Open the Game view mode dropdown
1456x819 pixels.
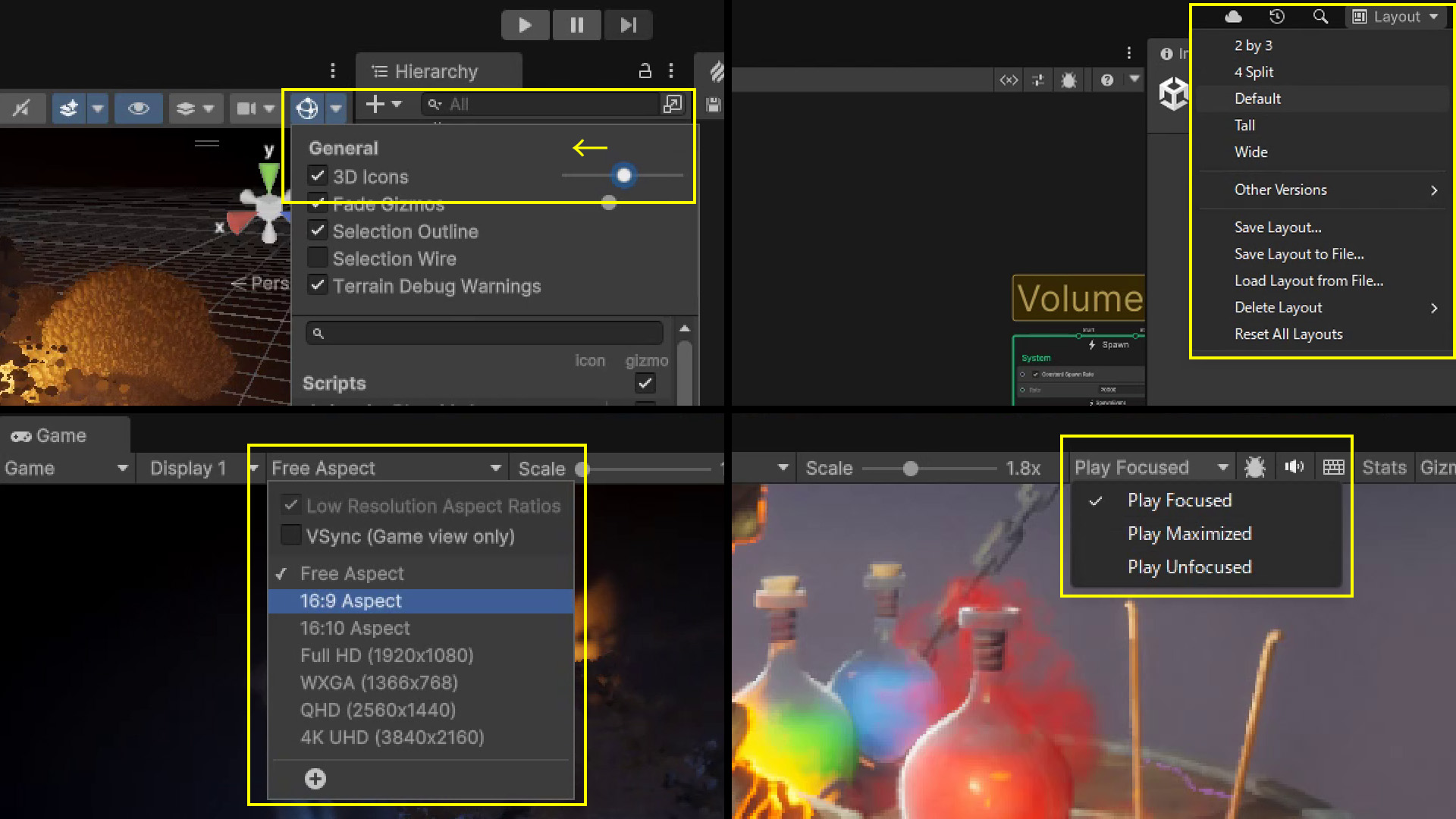tap(67, 468)
